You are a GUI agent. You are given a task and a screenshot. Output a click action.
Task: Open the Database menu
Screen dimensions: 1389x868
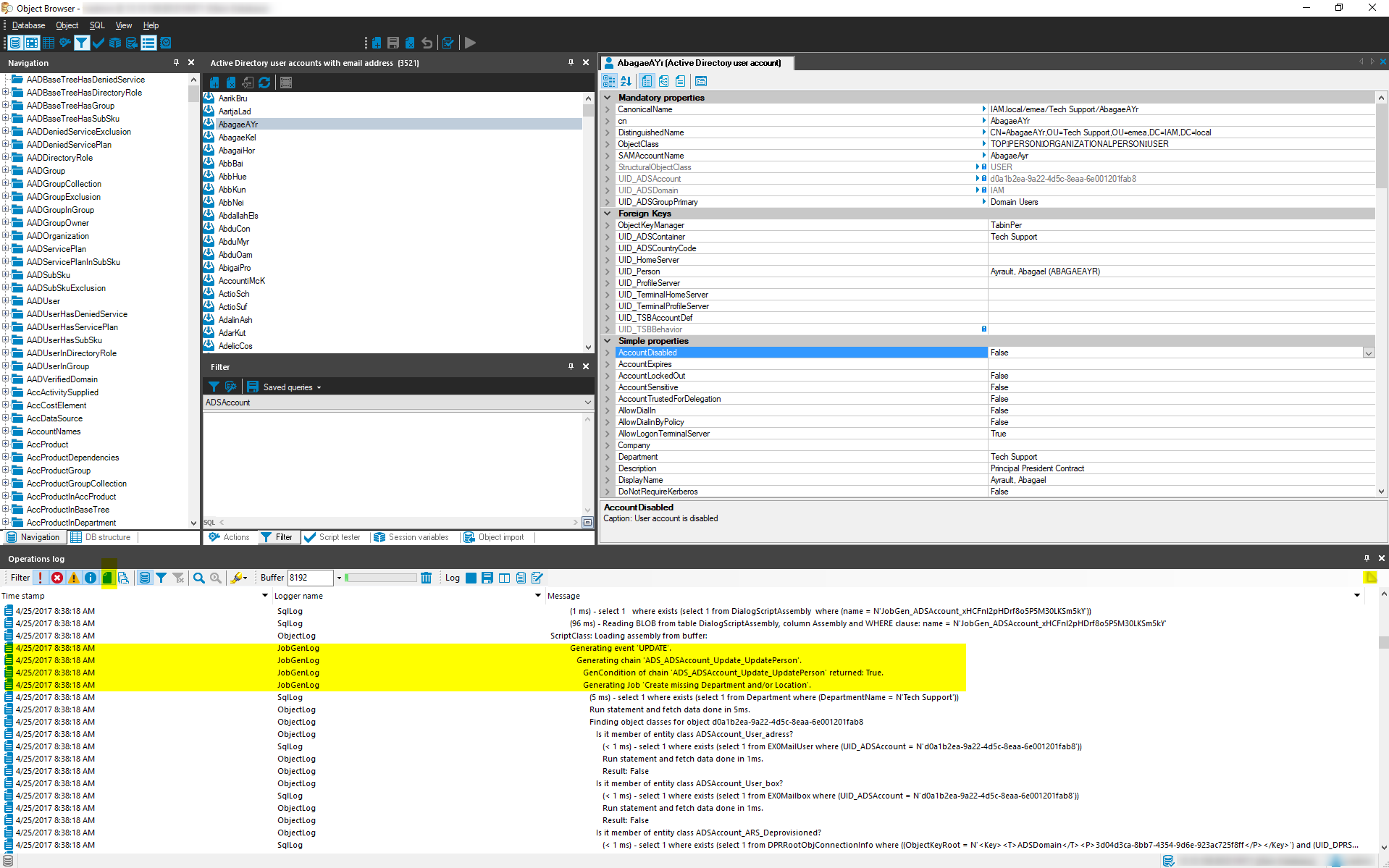pyautogui.click(x=29, y=25)
